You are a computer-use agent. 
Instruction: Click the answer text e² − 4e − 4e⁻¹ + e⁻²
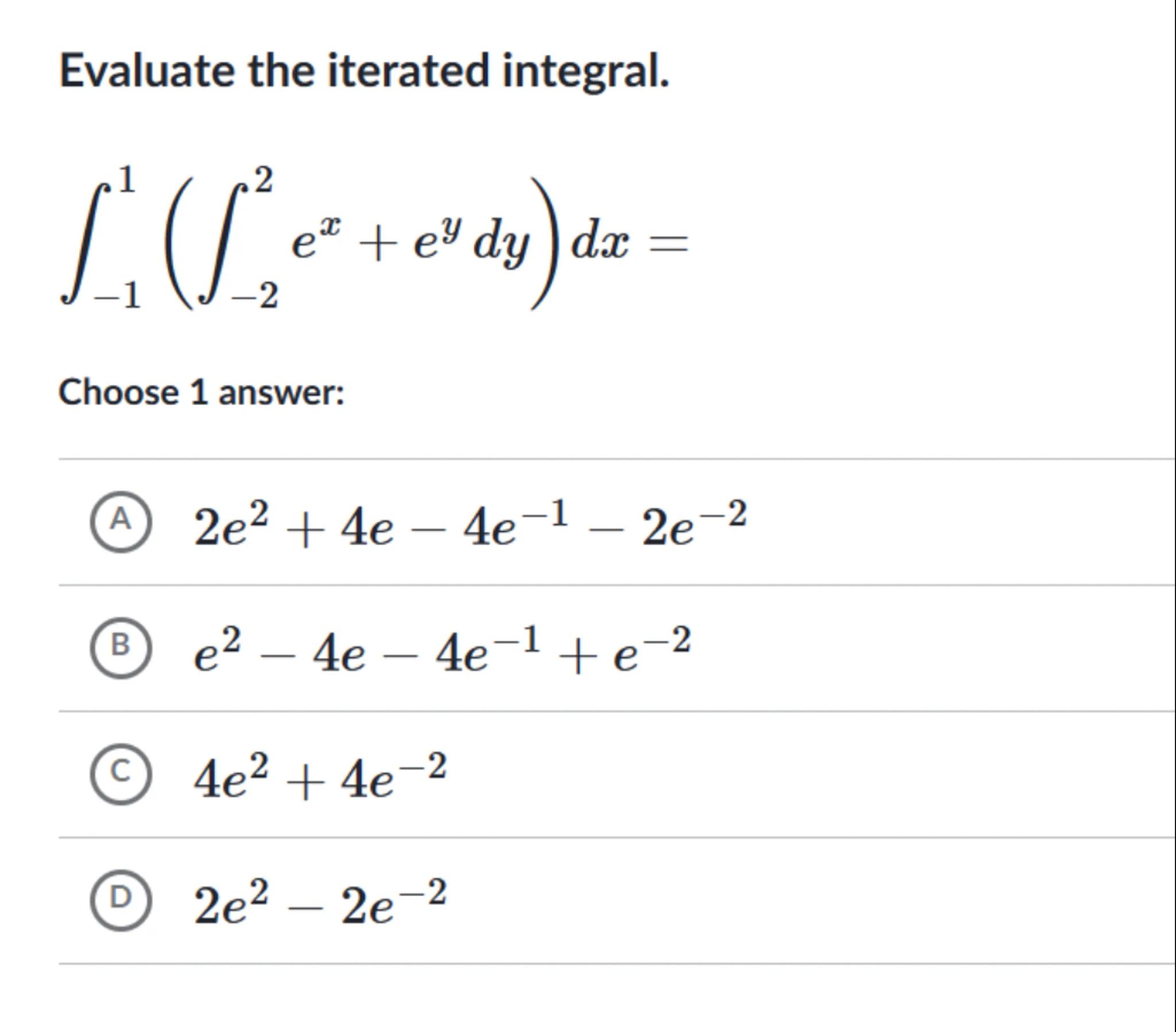[x=442, y=651]
